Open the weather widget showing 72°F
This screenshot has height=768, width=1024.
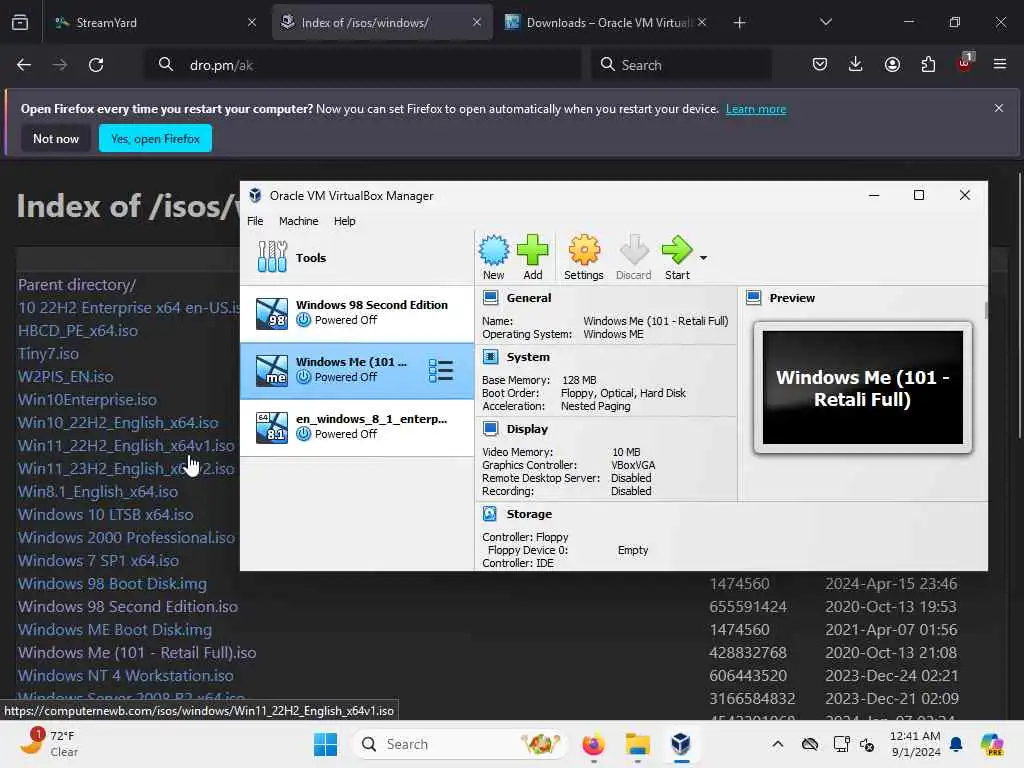(49, 744)
